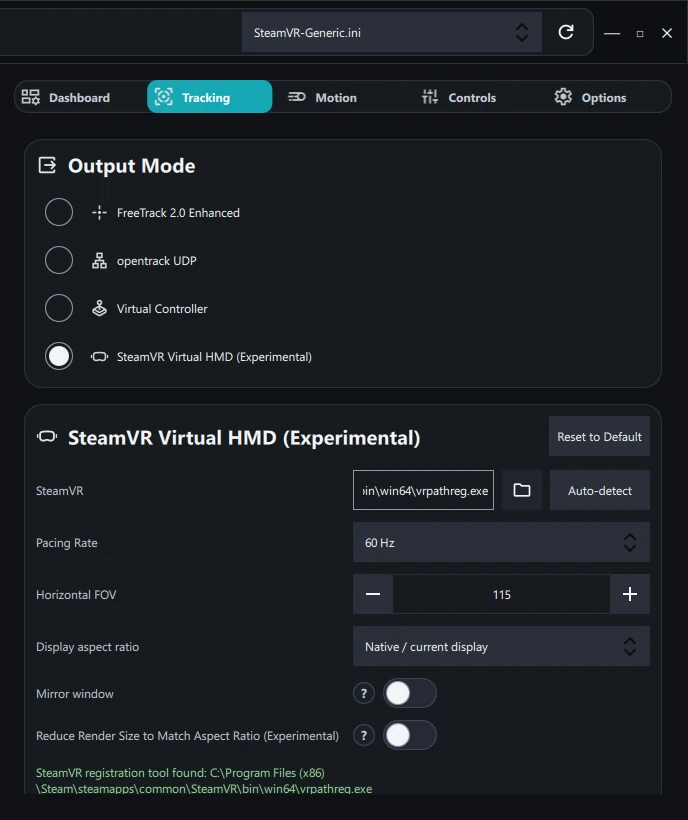Click the Horizontal FOV value 115

click(x=501, y=594)
